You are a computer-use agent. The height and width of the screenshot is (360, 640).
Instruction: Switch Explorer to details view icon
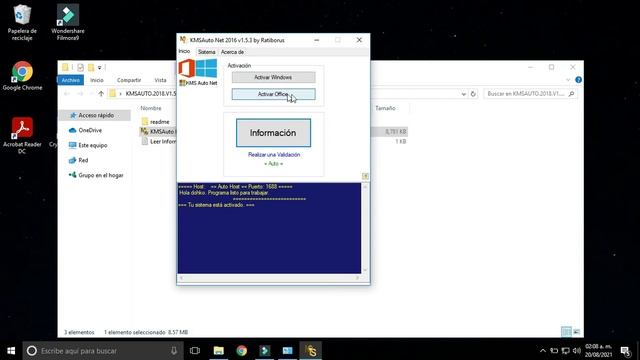566,332
